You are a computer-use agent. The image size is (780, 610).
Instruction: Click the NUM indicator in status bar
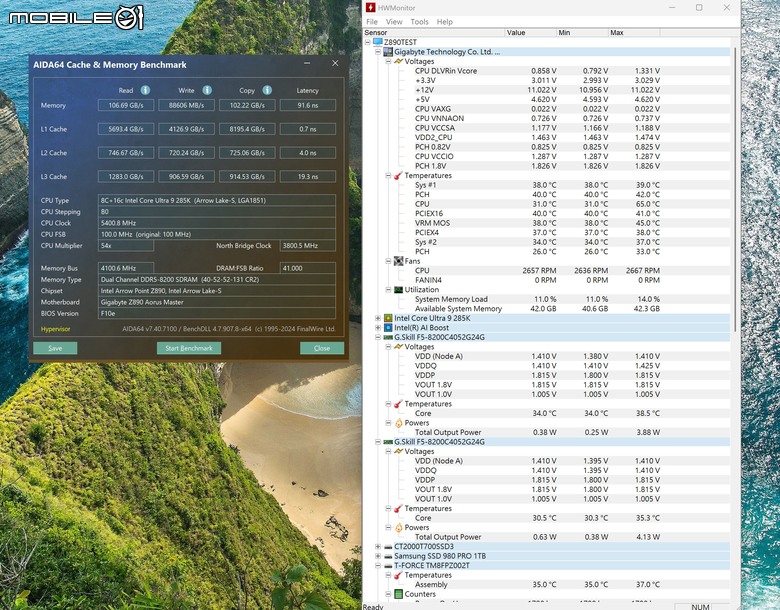coord(700,607)
